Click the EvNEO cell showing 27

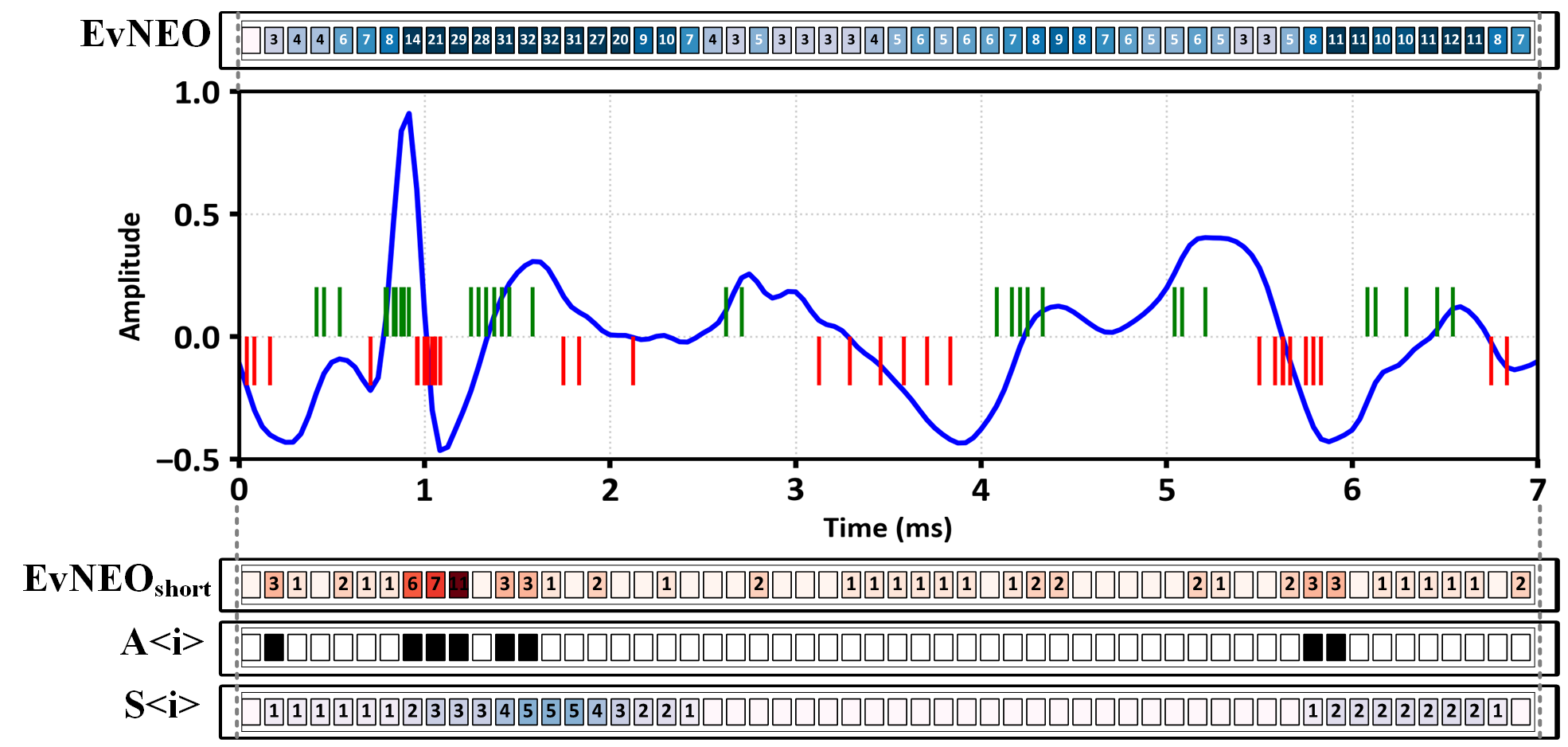coord(597,40)
